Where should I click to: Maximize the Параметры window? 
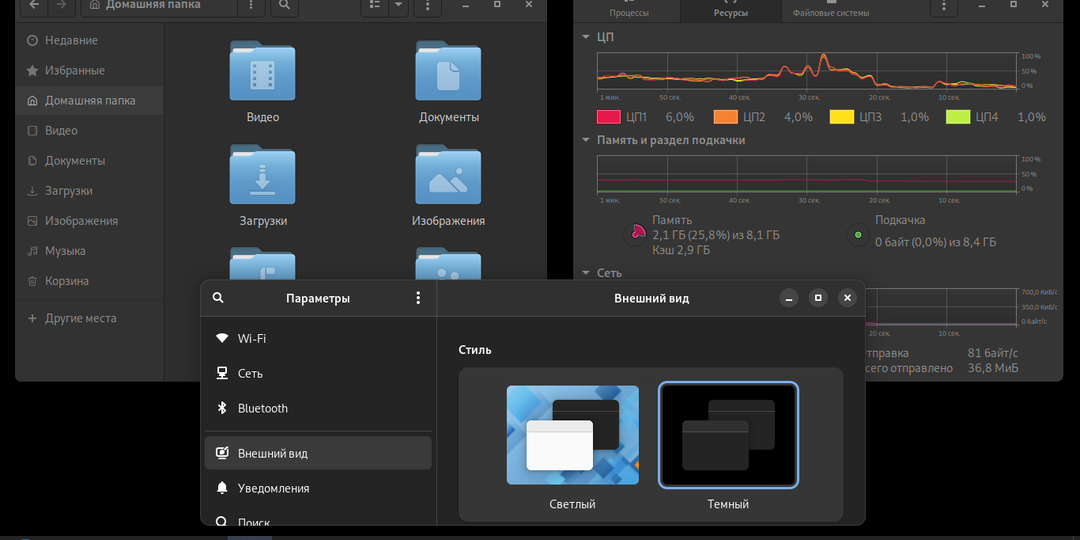(818, 298)
